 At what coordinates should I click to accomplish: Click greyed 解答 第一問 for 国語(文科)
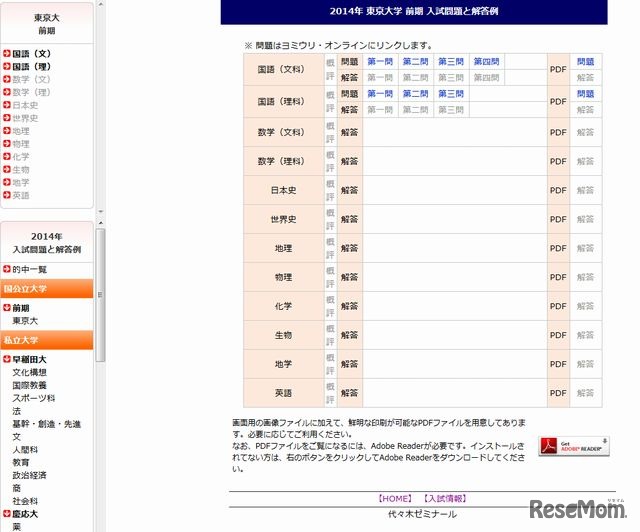point(380,78)
